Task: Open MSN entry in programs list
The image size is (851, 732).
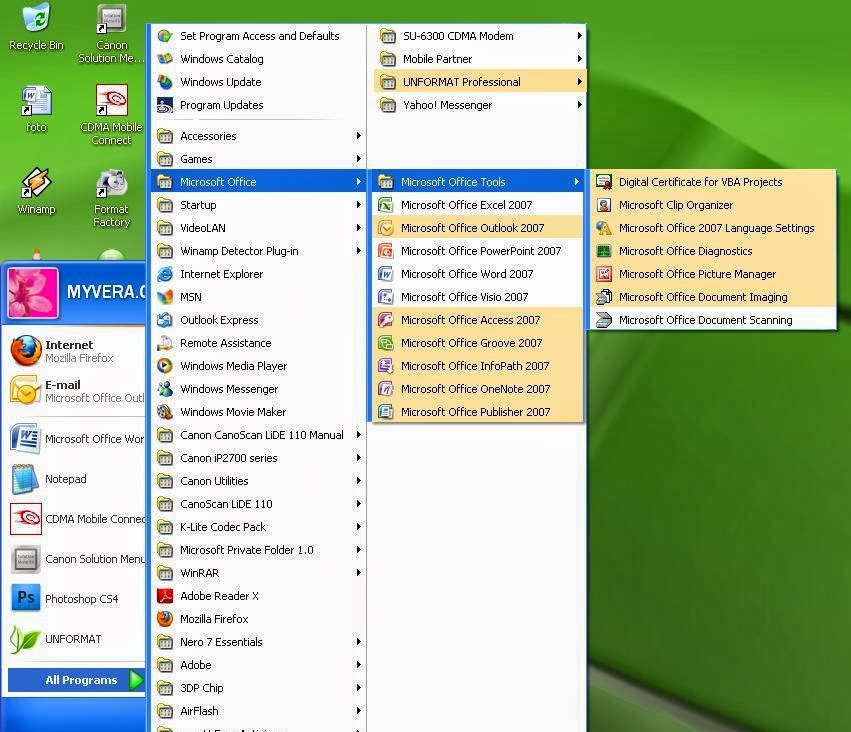Action: pos(259,297)
